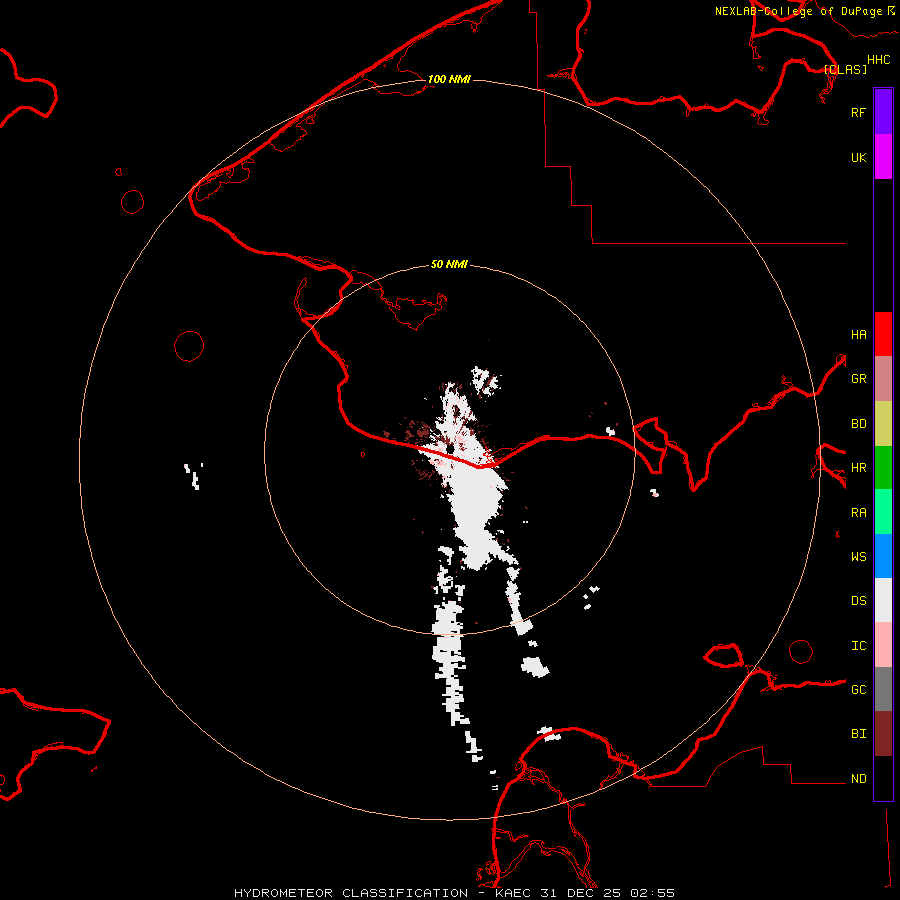Click the "GR" legend label

coord(858,379)
